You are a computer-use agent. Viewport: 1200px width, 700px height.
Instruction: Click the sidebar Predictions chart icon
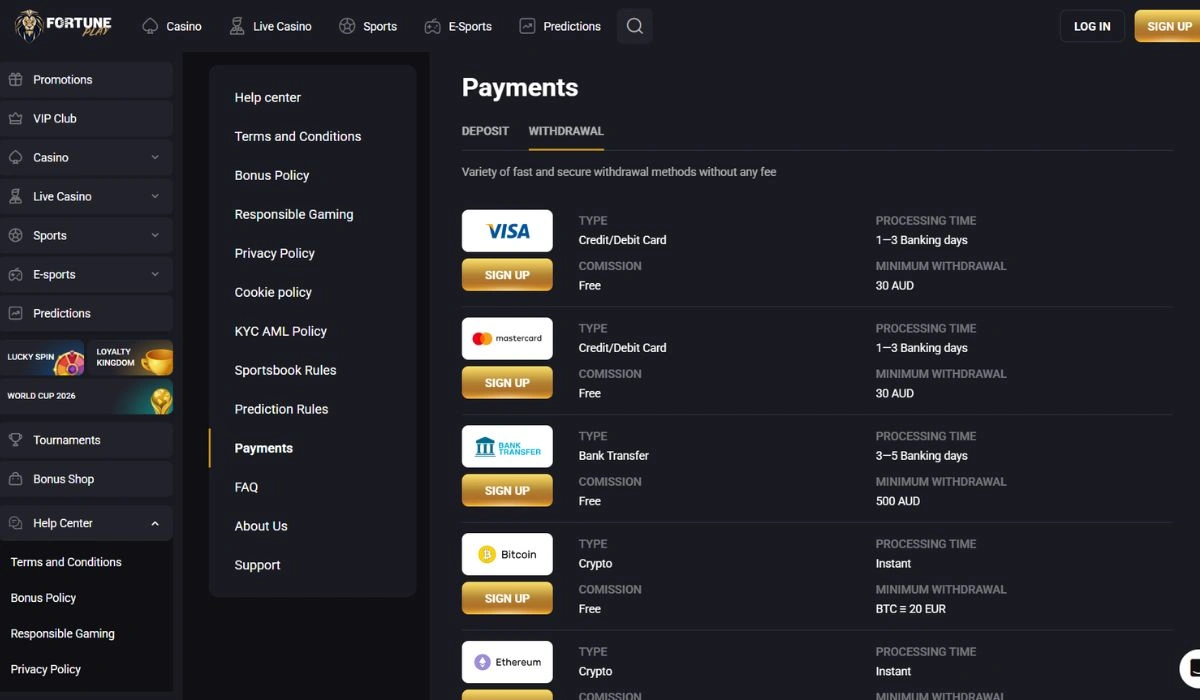(x=15, y=313)
